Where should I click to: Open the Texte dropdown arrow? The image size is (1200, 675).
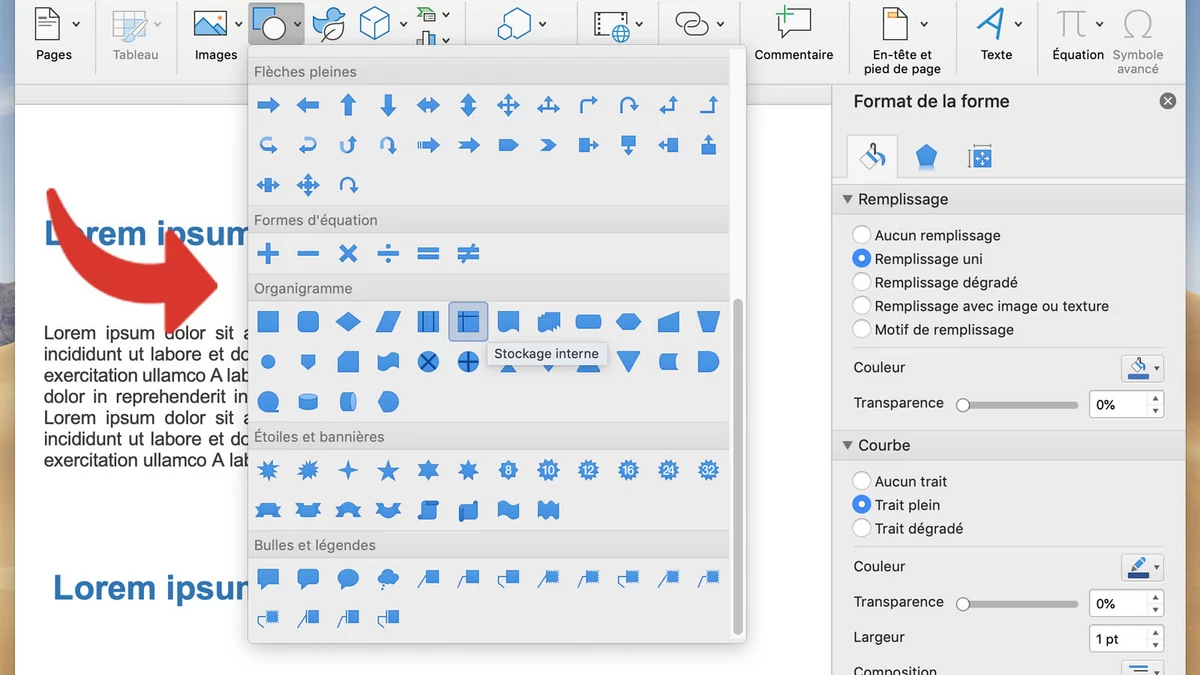(1018, 23)
